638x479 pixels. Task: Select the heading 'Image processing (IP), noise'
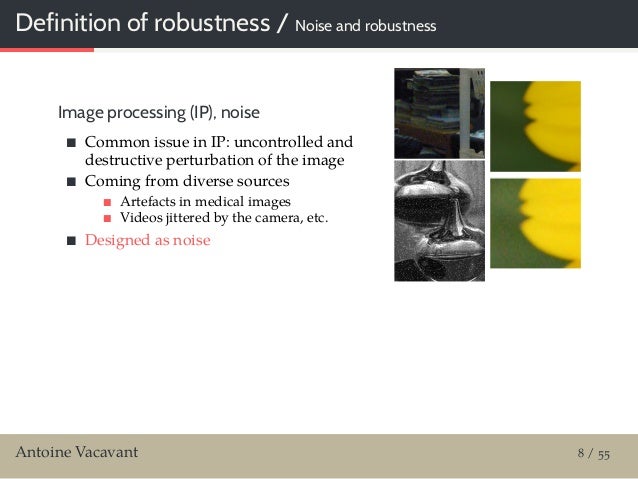(159, 112)
